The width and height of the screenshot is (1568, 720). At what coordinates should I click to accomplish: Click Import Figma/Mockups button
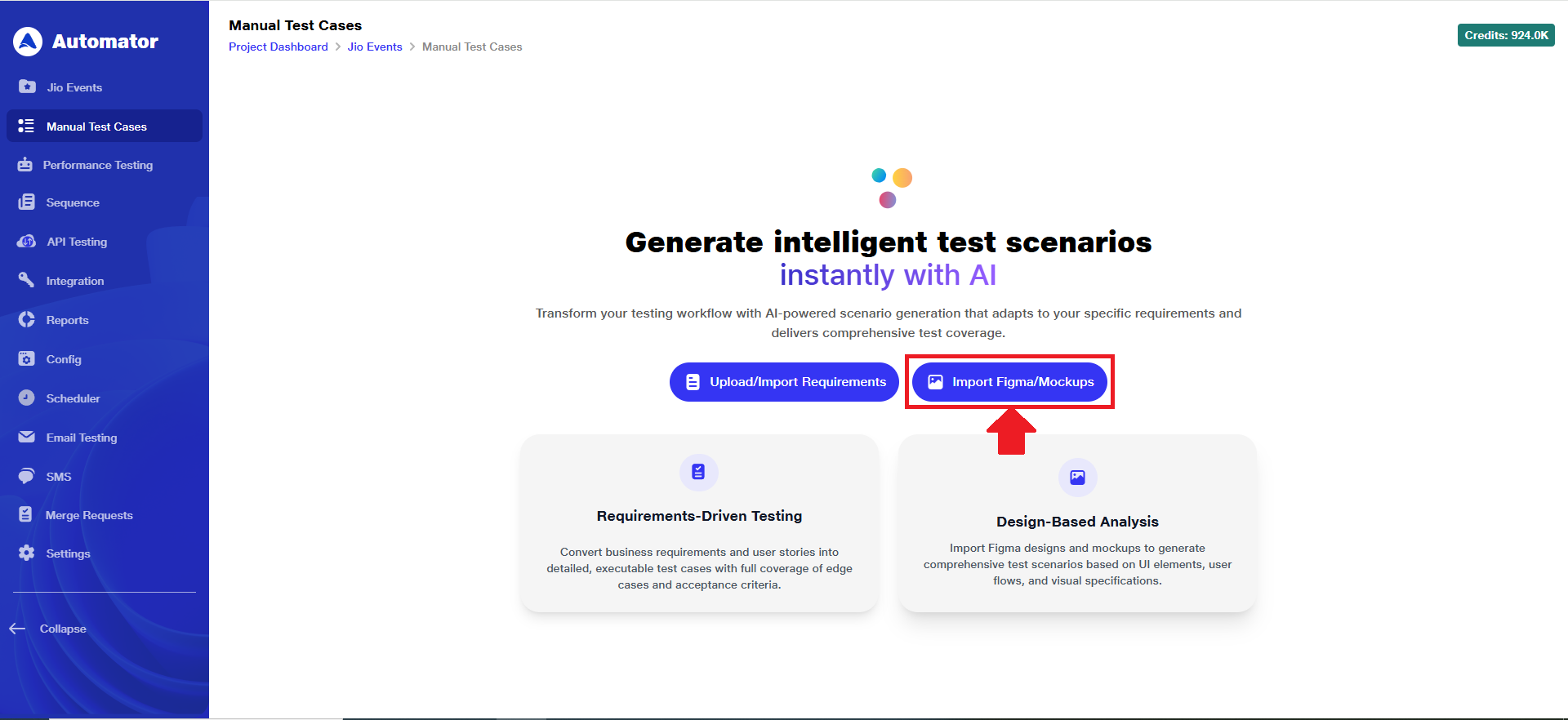pyautogui.click(x=1009, y=382)
